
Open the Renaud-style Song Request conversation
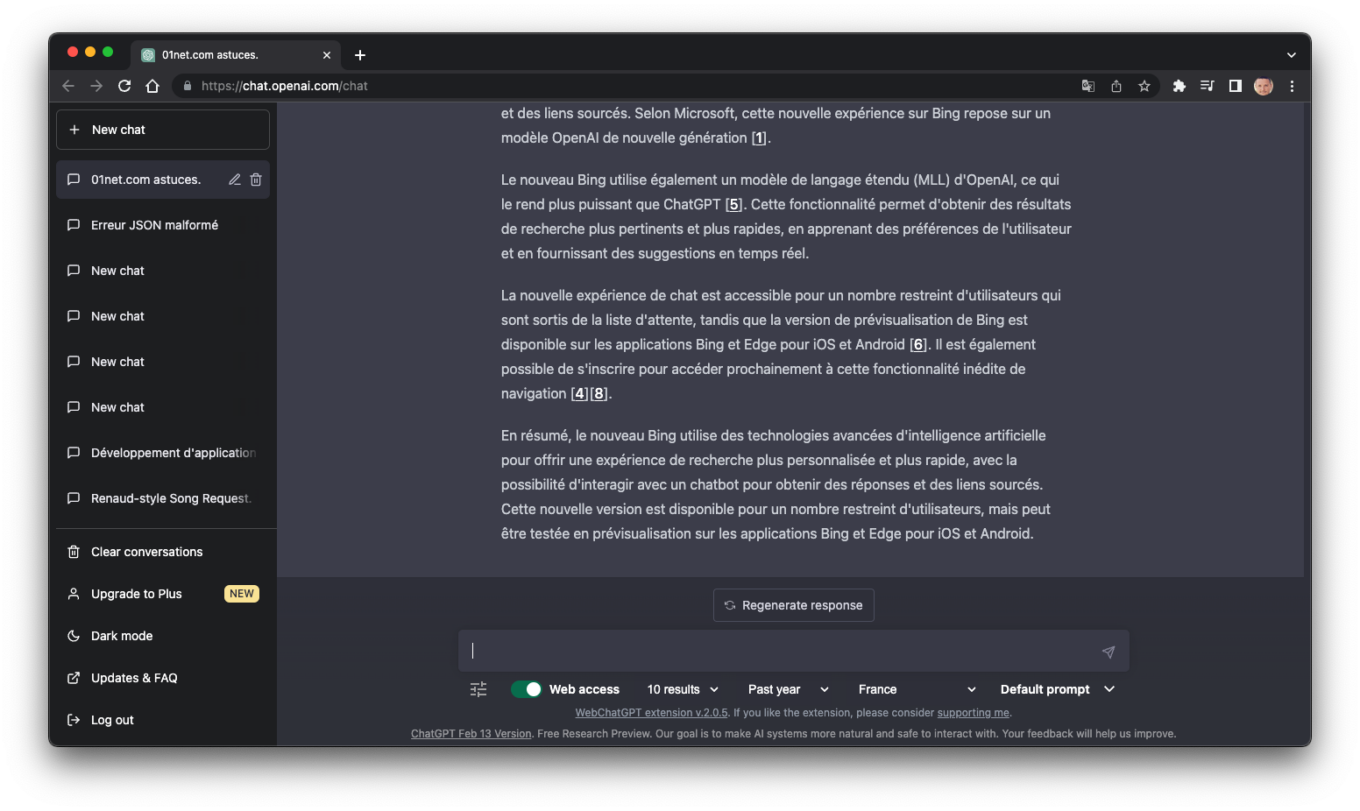coord(163,498)
